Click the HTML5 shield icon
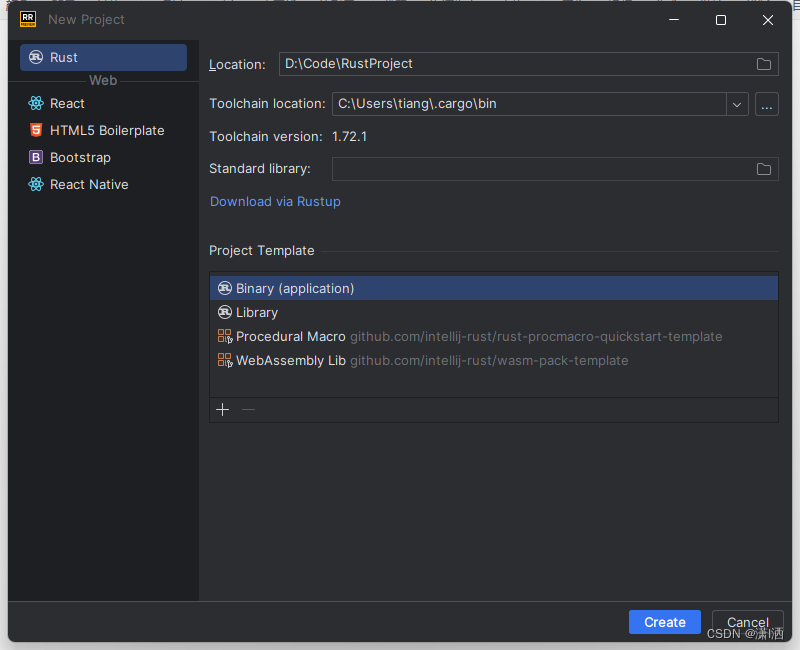The image size is (800, 650). click(36, 131)
